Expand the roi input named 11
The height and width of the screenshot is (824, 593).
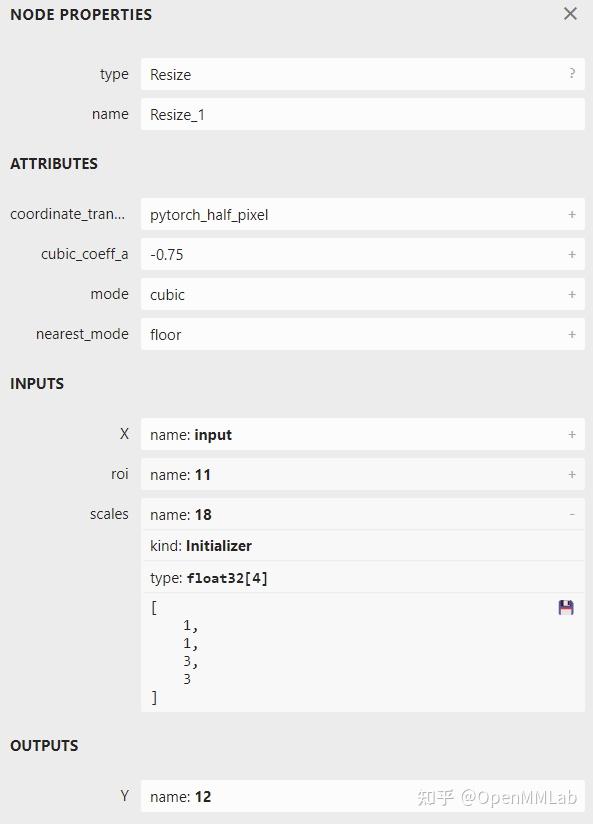pyautogui.click(x=572, y=474)
